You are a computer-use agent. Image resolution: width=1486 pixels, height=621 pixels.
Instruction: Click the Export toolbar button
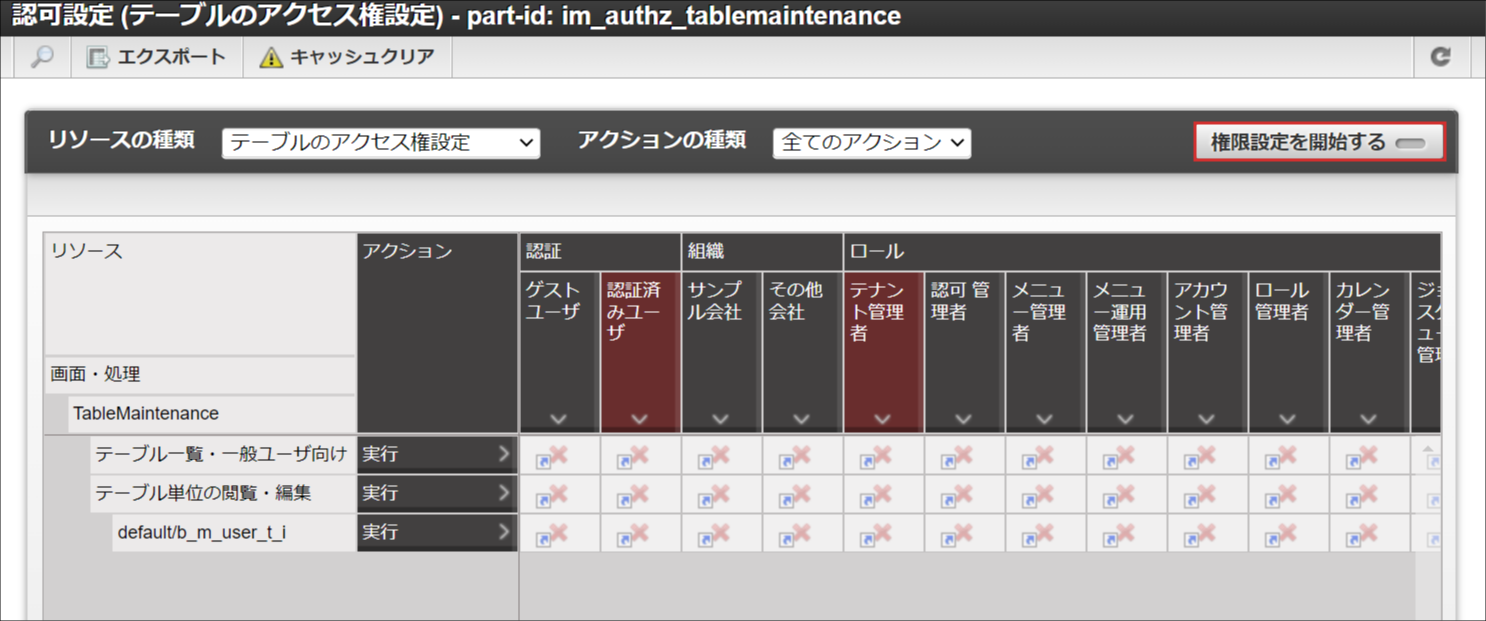pos(156,57)
